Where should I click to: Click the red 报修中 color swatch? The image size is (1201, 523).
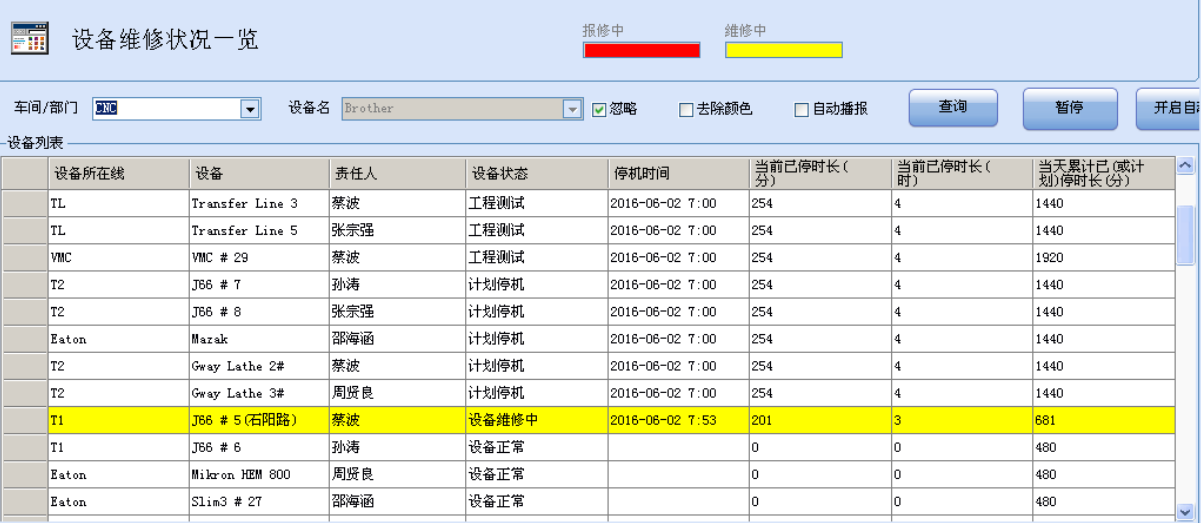pyautogui.click(x=641, y=49)
